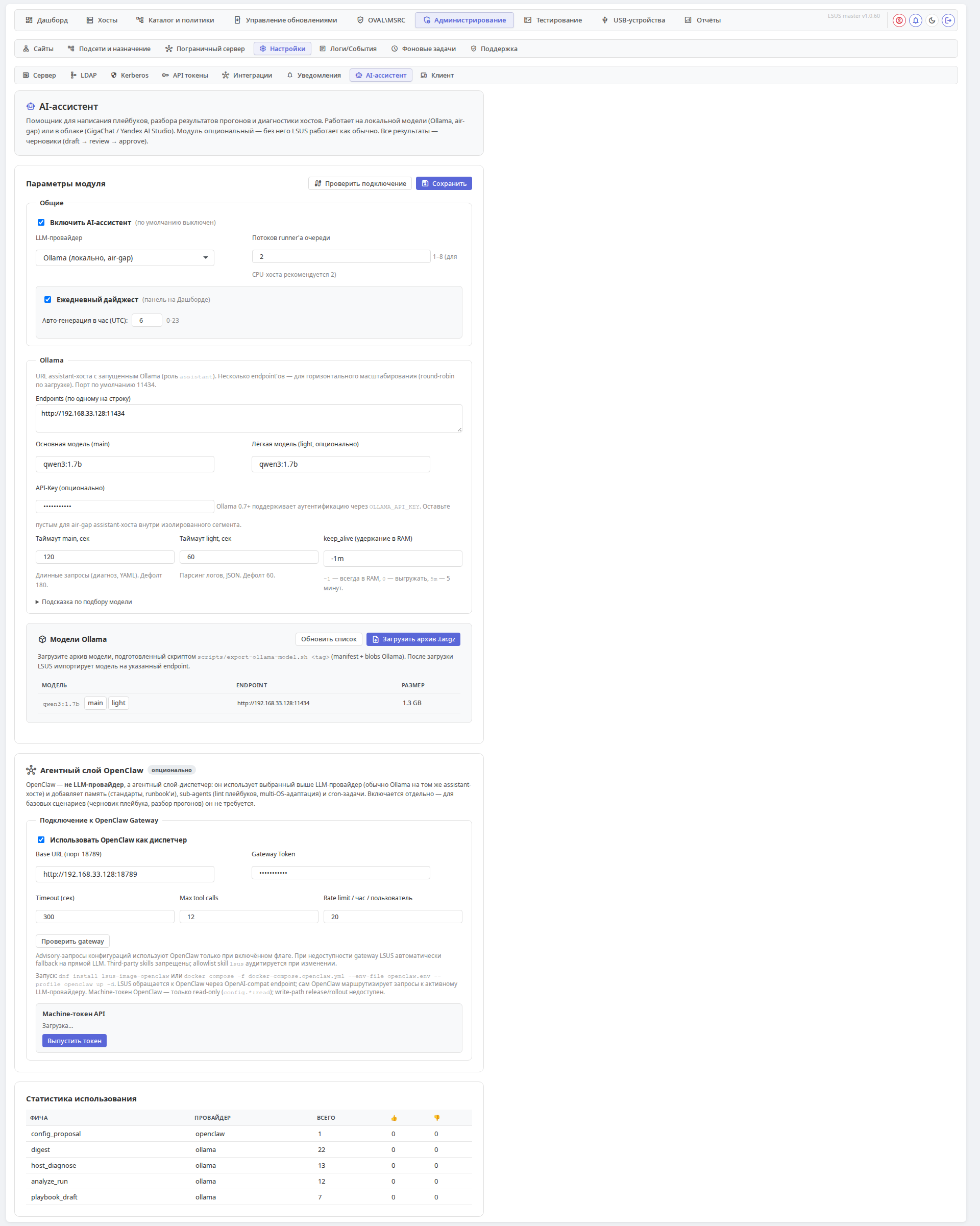Image resolution: width=980 pixels, height=1226 pixels.
Task: Click Основная модель (main) field
Action: point(125,464)
